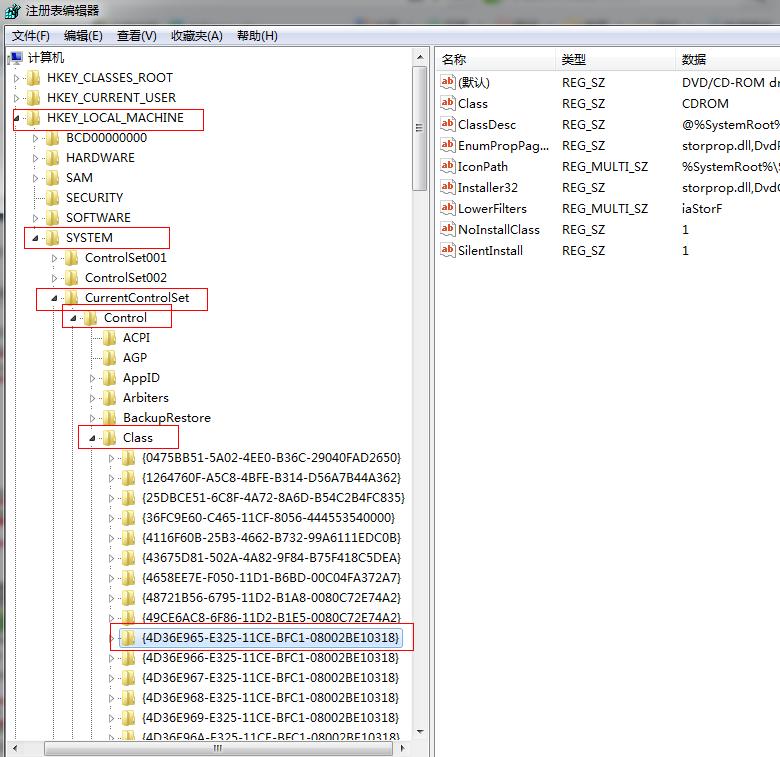Click the LowerFilters registry value icon
780x757 pixels.
tap(448, 208)
